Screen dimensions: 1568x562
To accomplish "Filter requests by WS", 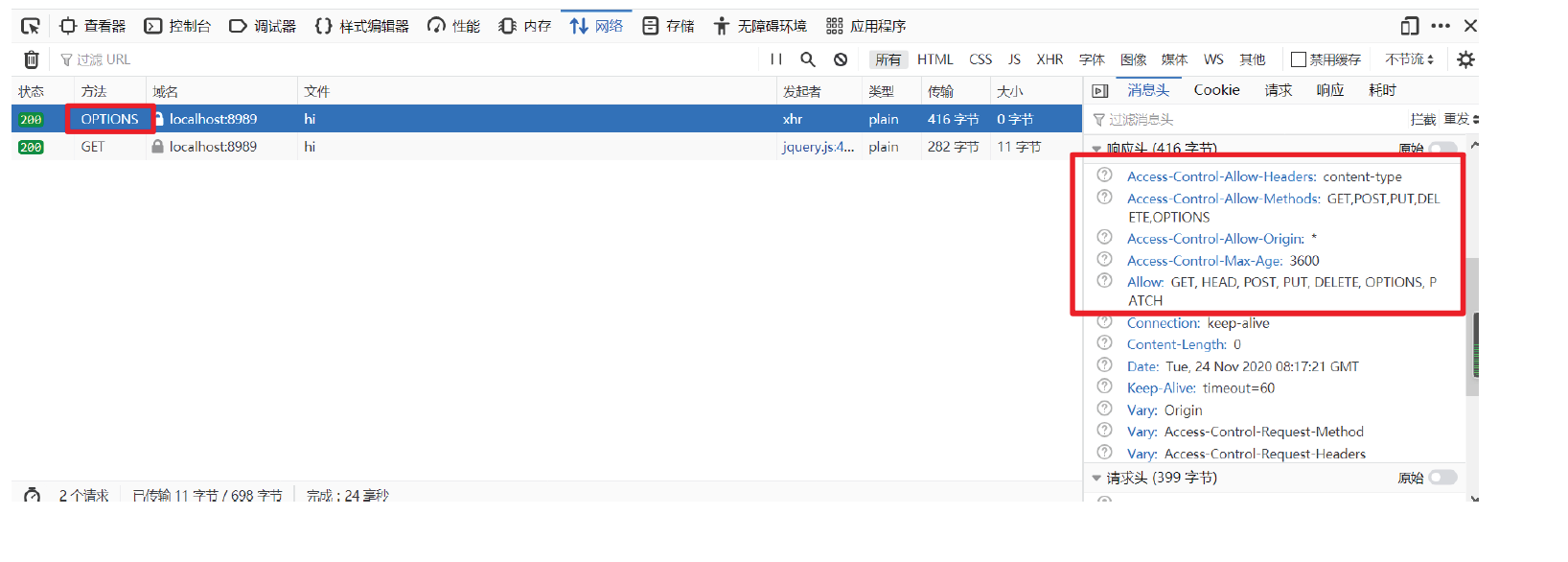I will click(x=1213, y=59).
